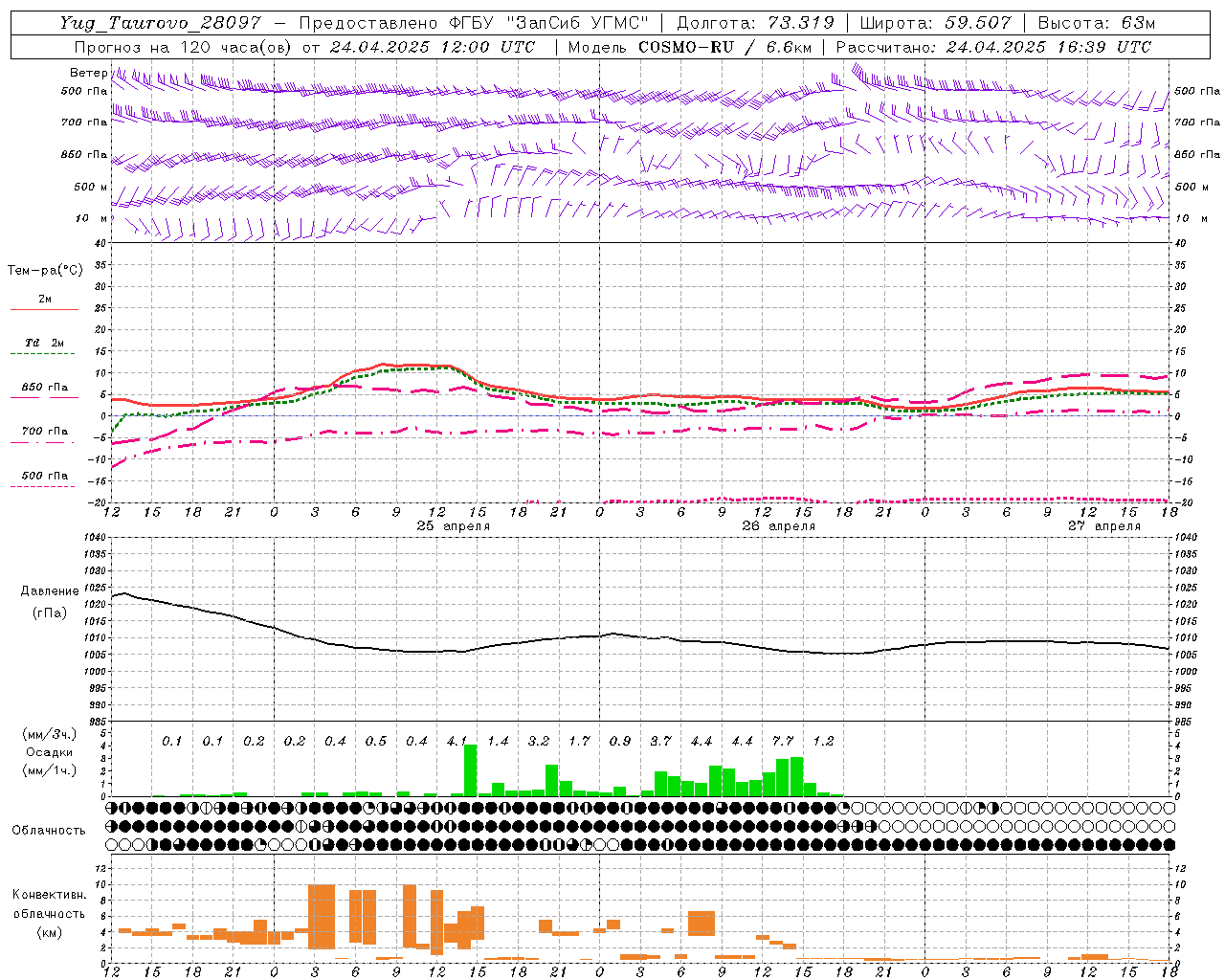Click the 'Конвективн.' convective cloud label
The height and width of the screenshot is (980, 1225).
tap(49, 895)
